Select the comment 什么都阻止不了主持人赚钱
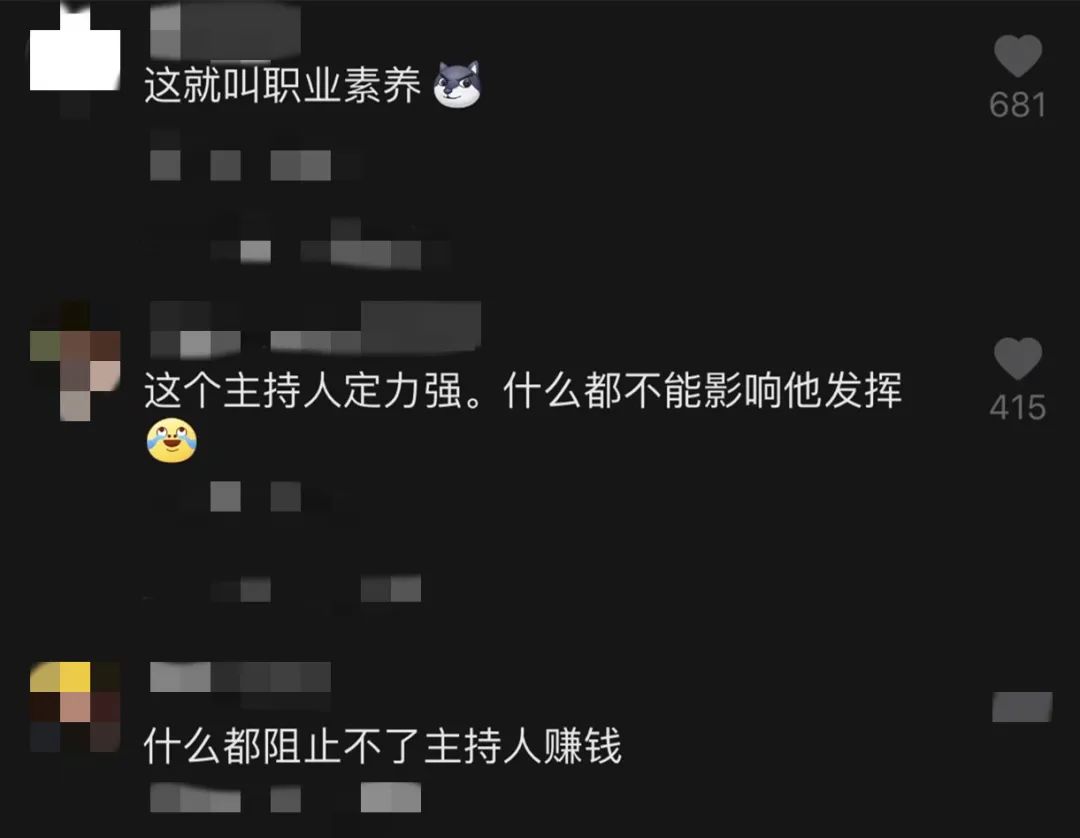Image resolution: width=1080 pixels, height=838 pixels. tap(382, 746)
